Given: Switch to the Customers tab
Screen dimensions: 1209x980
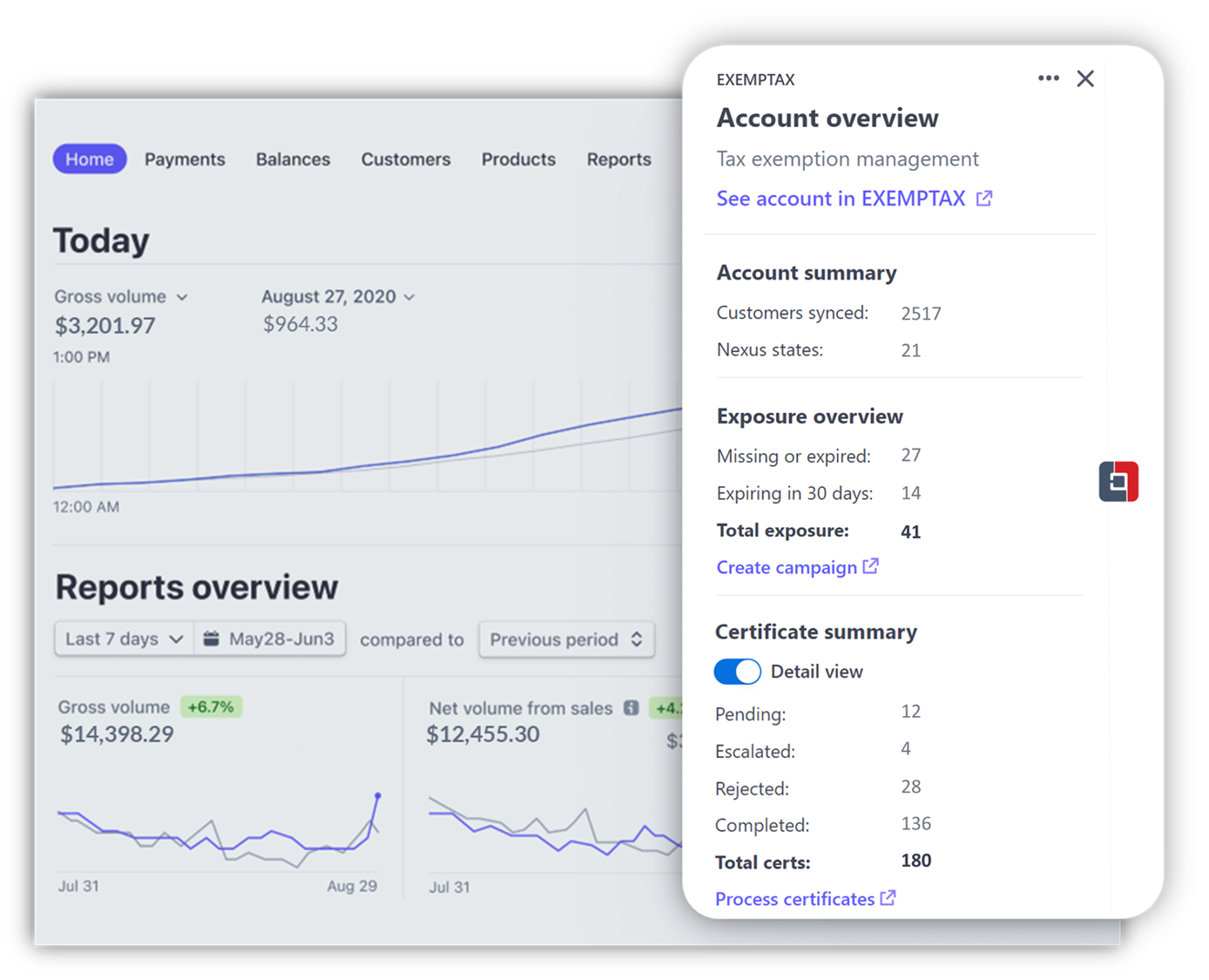Looking at the screenshot, I should (x=406, y=159).
